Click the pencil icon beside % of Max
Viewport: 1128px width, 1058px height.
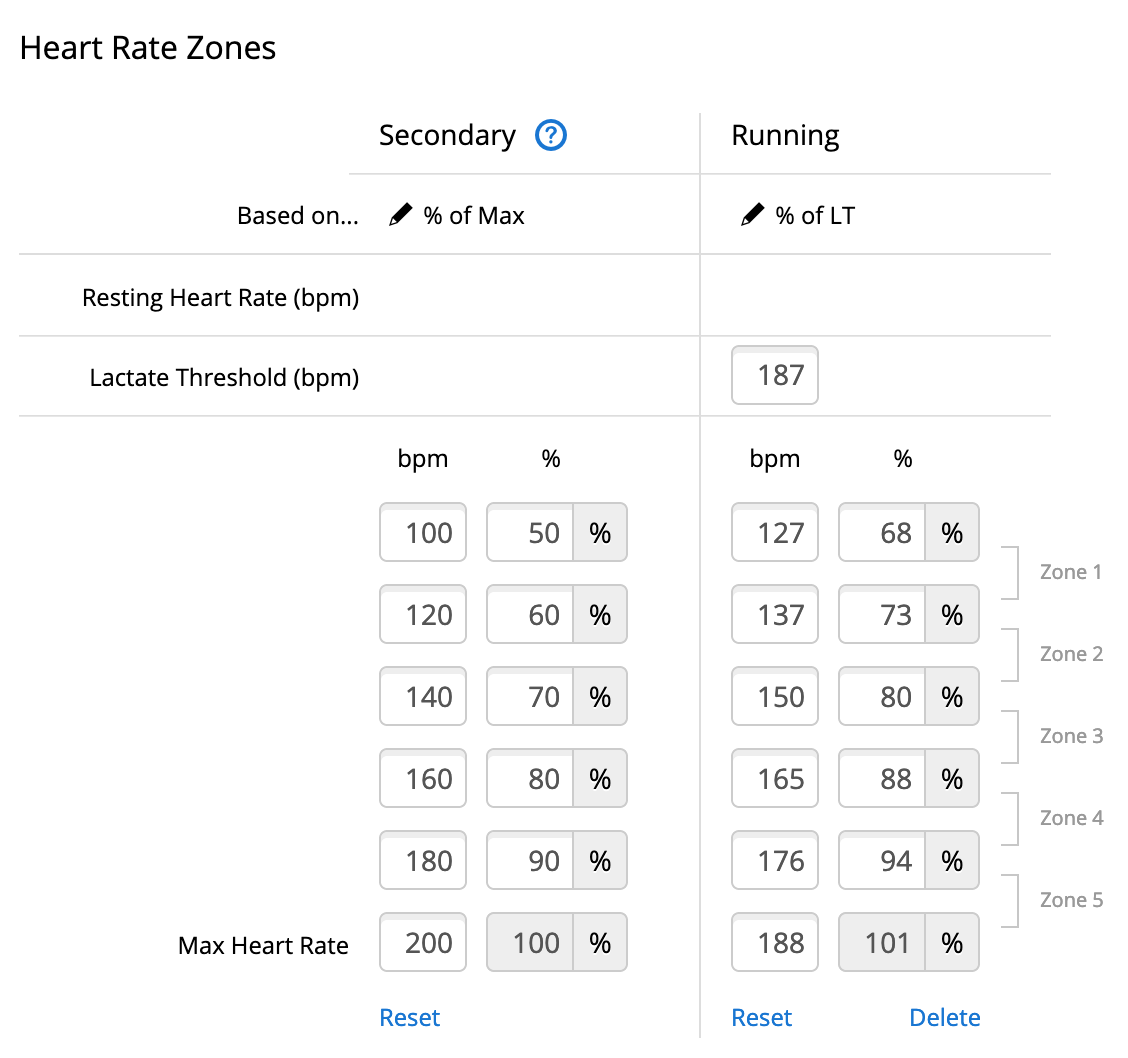tap(400, 215)
